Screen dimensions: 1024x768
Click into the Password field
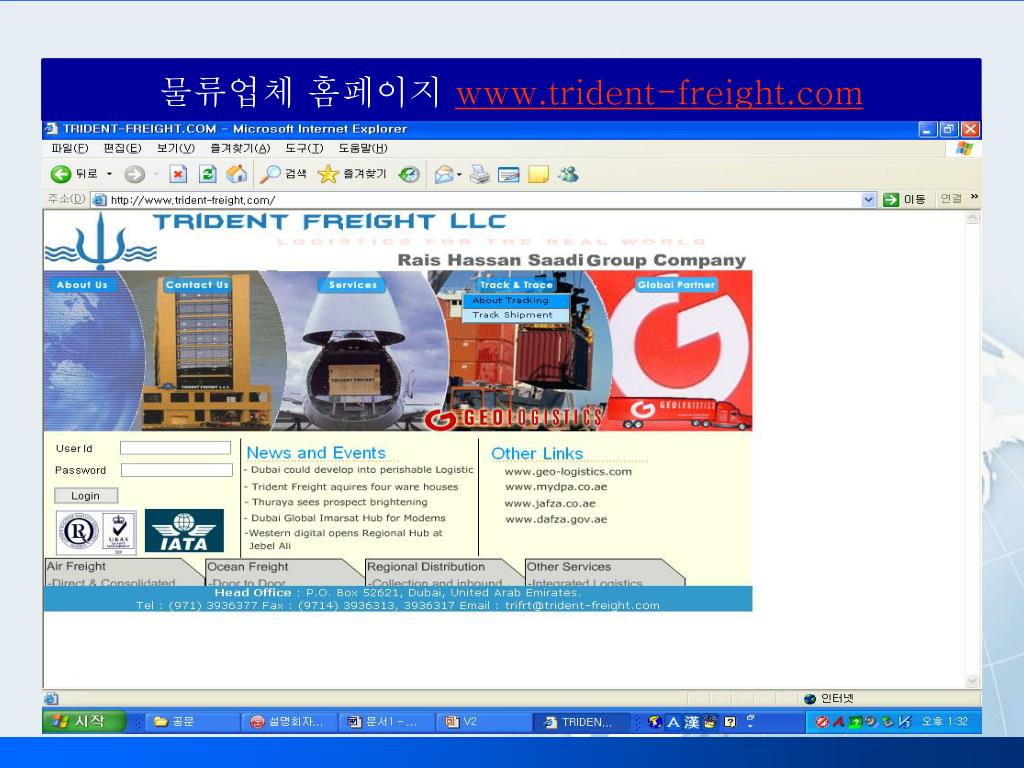(176, 470)
